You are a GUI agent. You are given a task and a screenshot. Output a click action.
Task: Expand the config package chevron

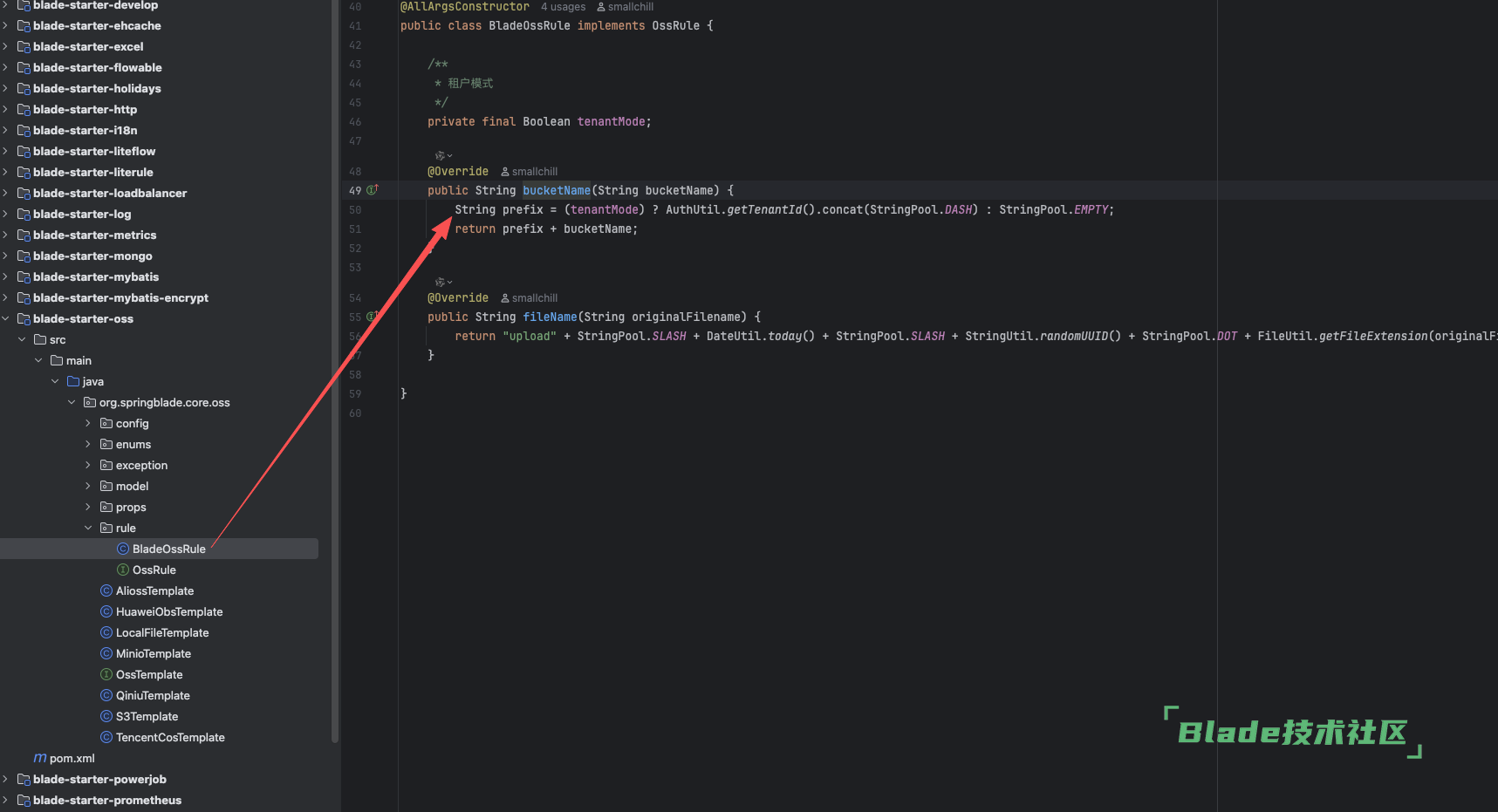88,423
